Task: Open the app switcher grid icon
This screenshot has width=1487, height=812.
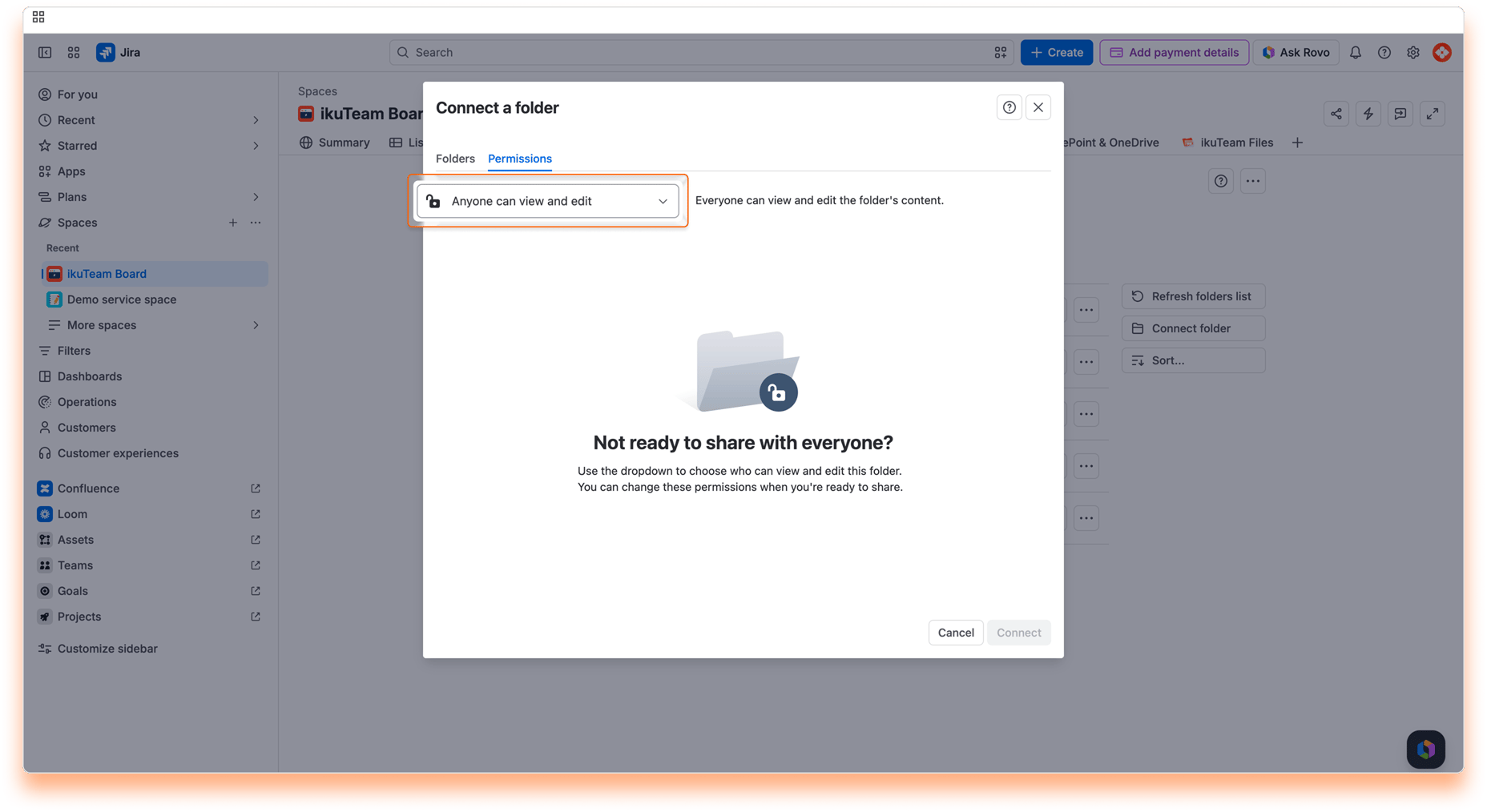Action: pos(74,52)
